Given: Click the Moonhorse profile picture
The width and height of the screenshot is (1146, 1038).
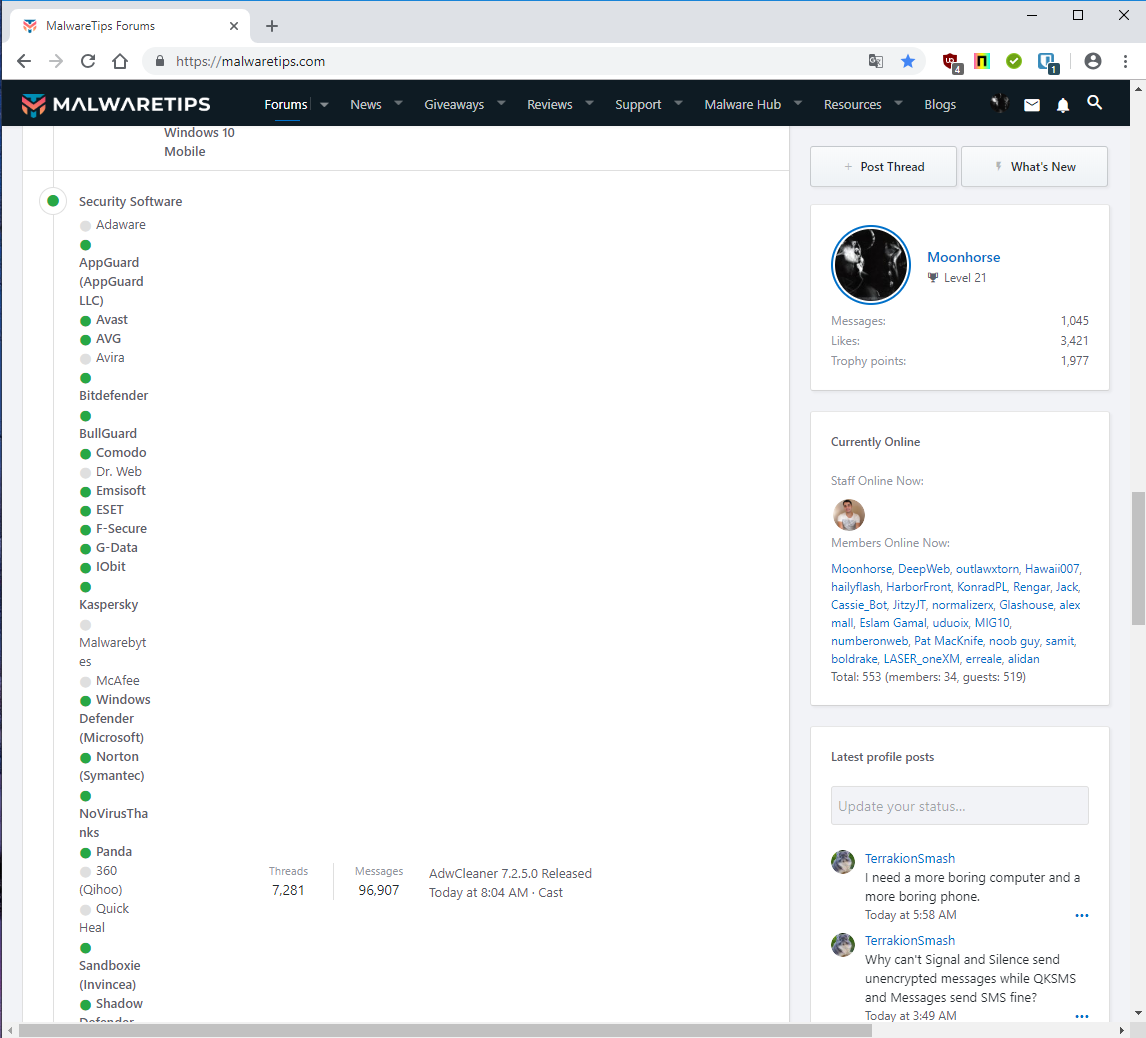Looking at the screenshot, I should click(x=871, y=265).
